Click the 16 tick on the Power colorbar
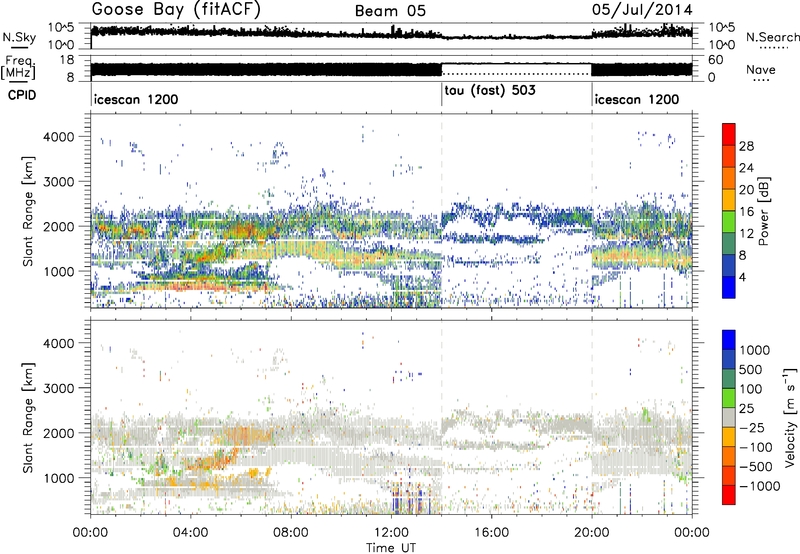This screenshot has width=800, height=554. [x=746, y=212]
